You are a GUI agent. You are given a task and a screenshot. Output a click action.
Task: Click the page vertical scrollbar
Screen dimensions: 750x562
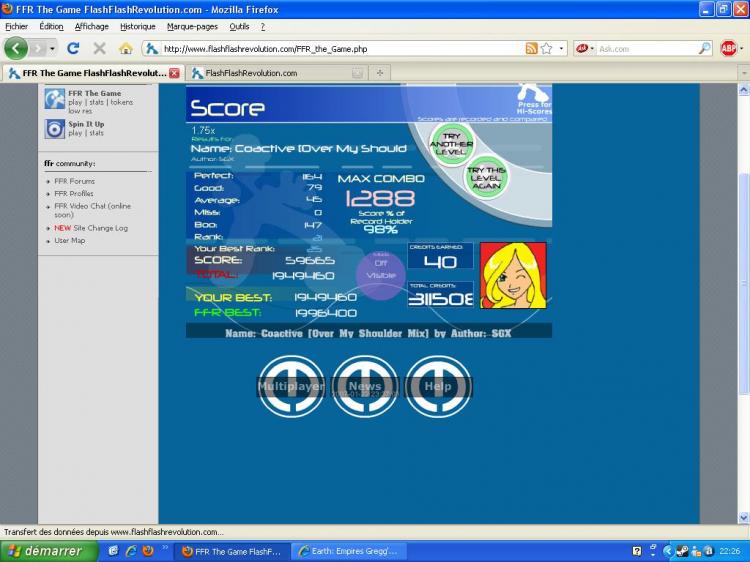[742, 280]
